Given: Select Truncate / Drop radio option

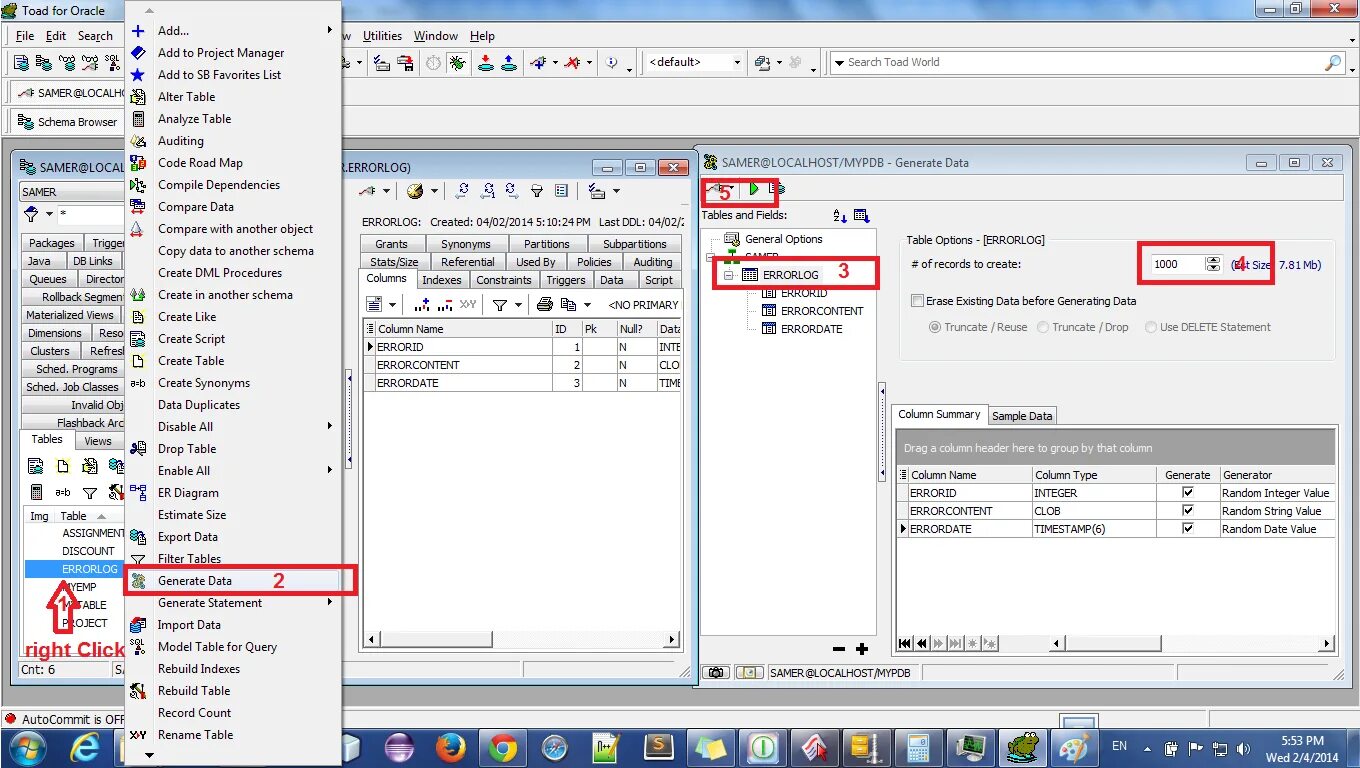Looking at the screenshot, I should [1043, 327].
